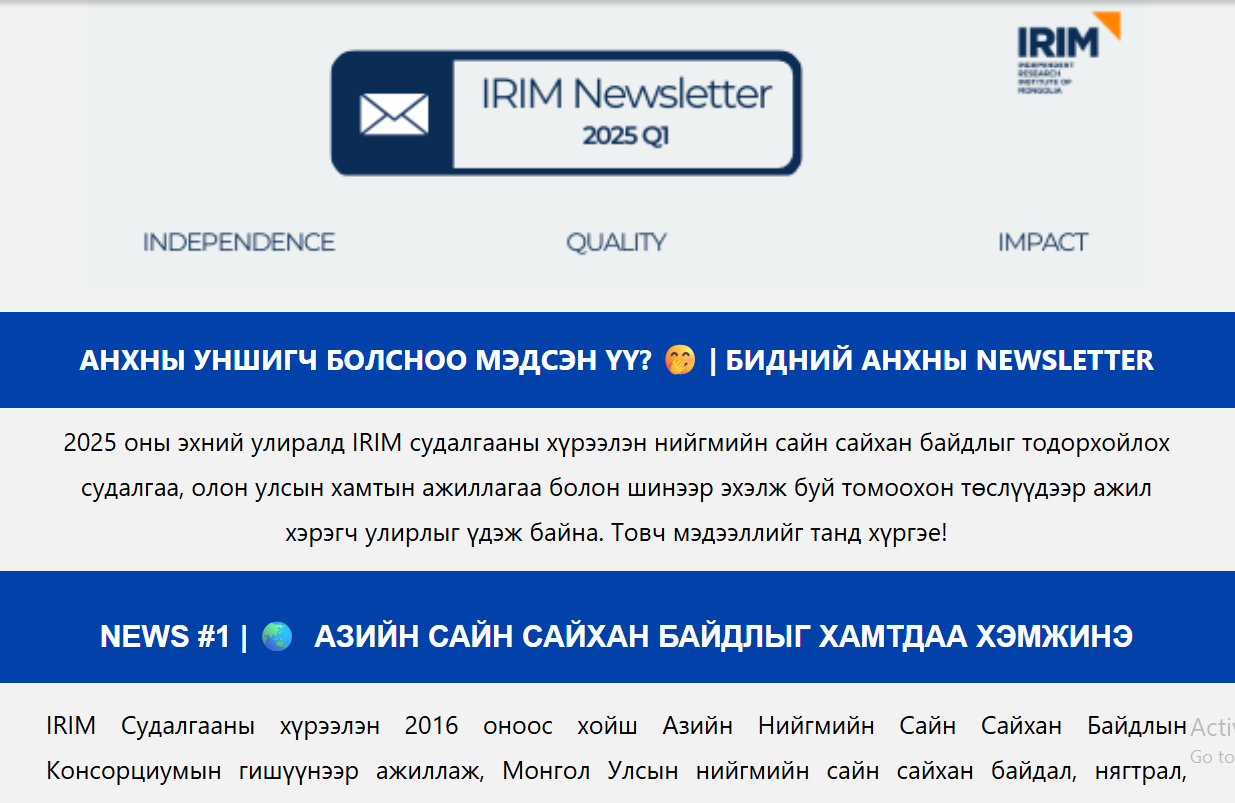Click the "2025 Q1" label
Image resolution: width=1235 pixels, height=803 pixels.
pos(626,137)
